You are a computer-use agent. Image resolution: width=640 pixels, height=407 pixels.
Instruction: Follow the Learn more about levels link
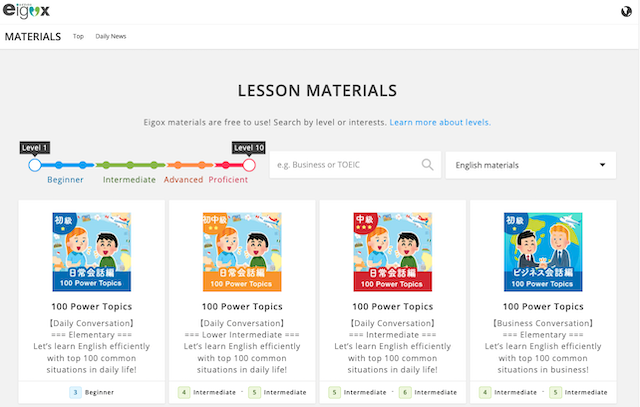click(440, 122)
